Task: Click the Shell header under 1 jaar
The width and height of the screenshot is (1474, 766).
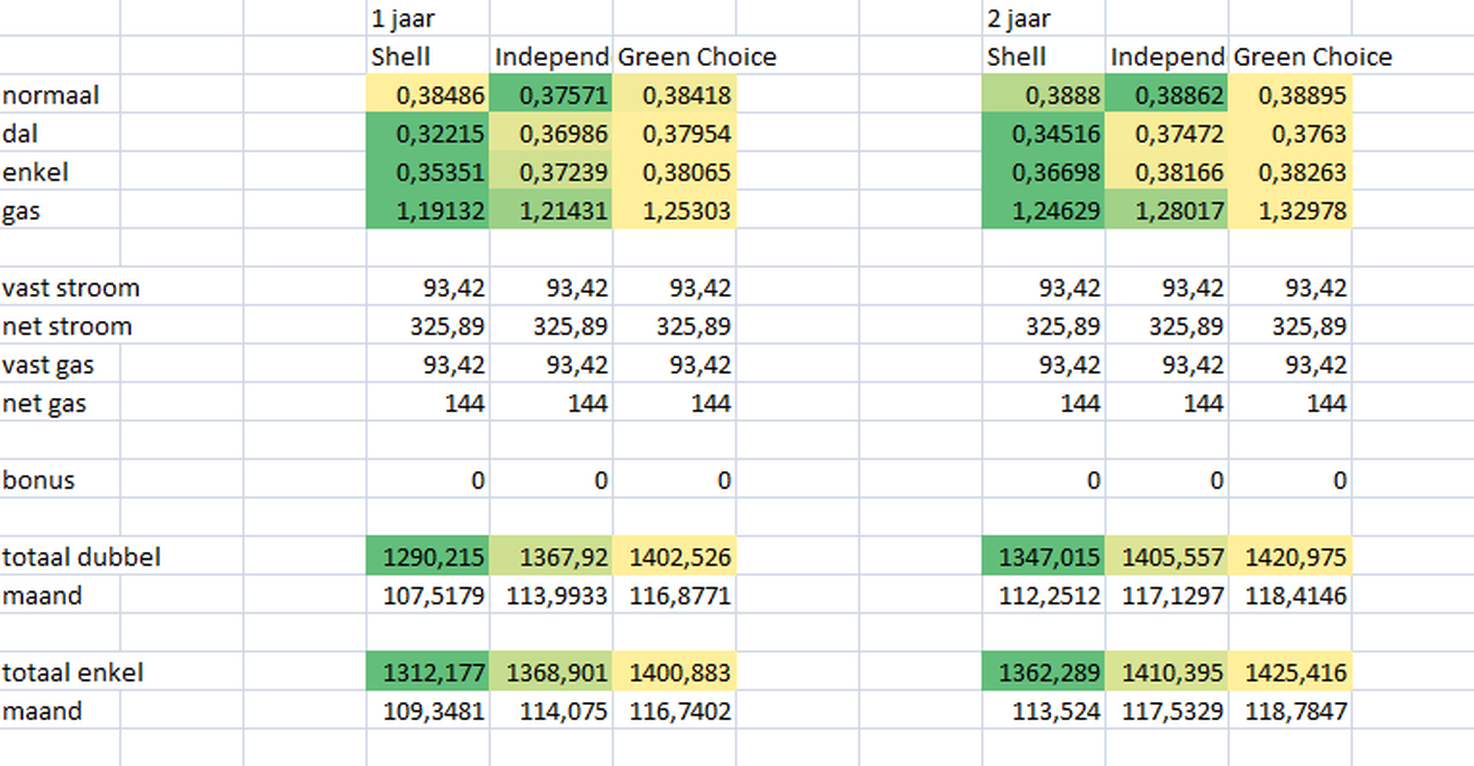Action: [428, 56]
